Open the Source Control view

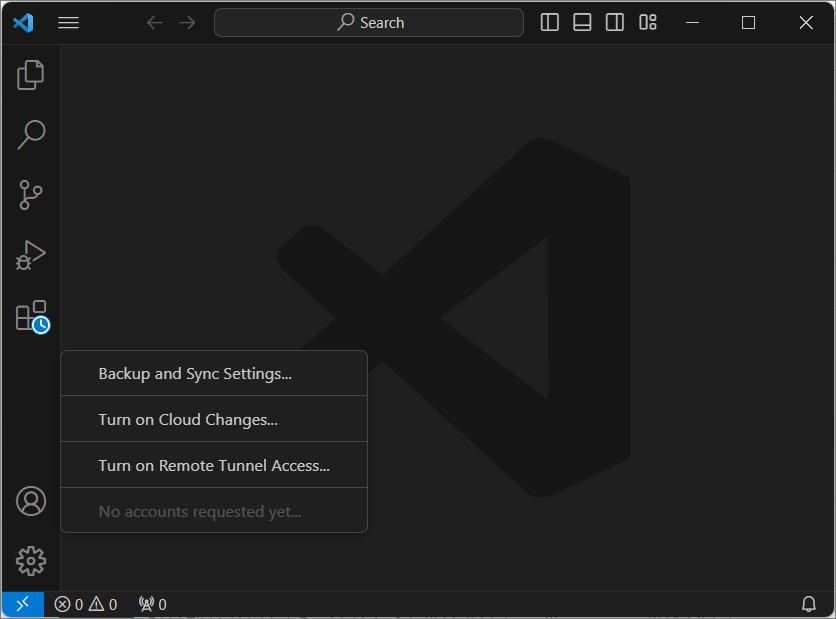pyautogui.click(x=30, y=195)
